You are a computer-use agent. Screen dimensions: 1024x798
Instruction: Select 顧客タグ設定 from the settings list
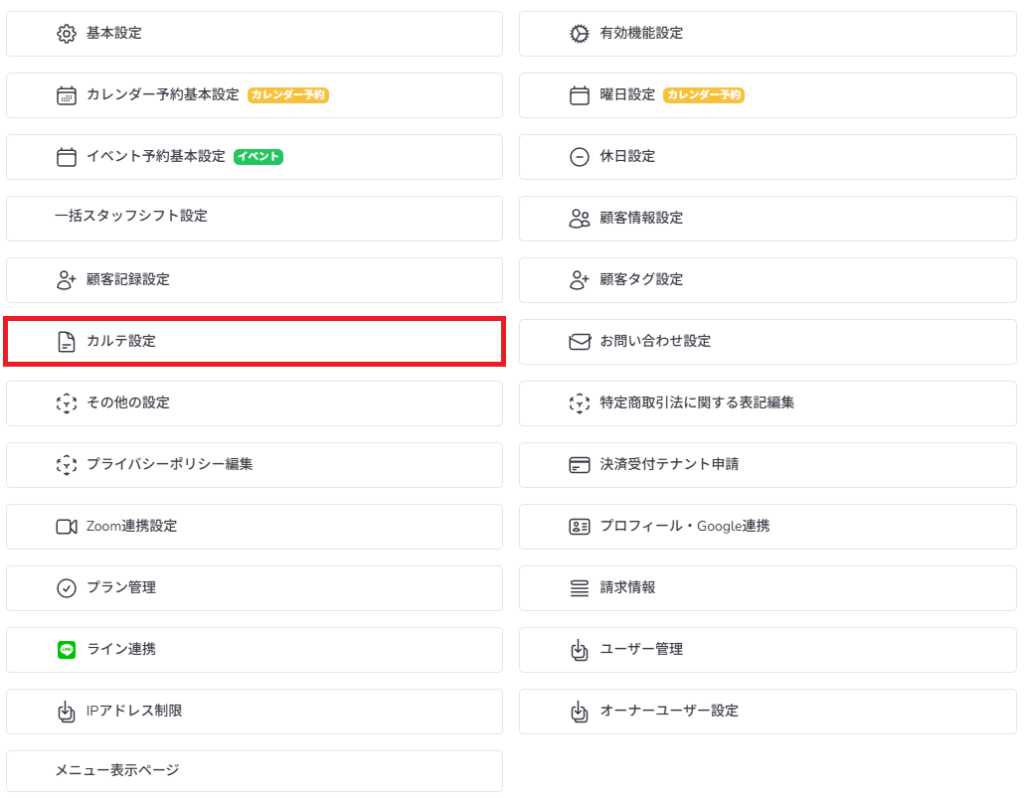641,280
